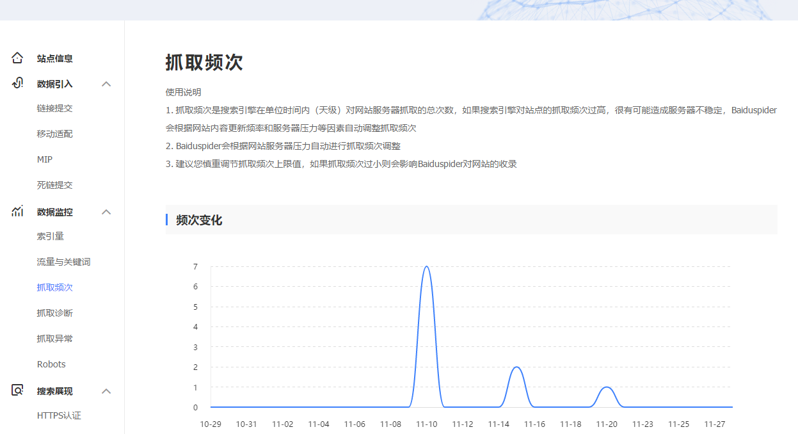Click the 11-10 x-axis date label
This screenshot has width=798, height=434.
pos(426,424)
